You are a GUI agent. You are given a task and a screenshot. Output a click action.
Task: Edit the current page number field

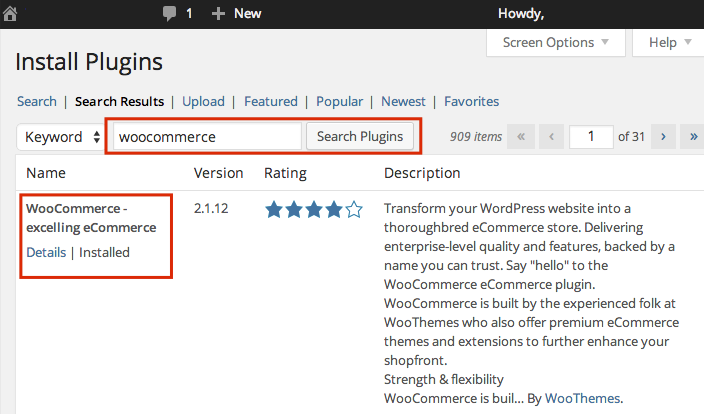[591, 137]
